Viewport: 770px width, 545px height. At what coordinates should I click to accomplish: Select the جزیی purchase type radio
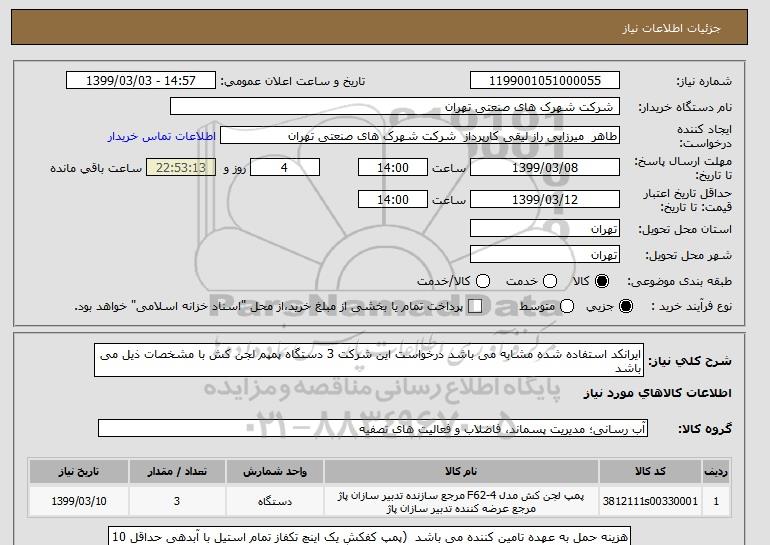click(626, 306)
